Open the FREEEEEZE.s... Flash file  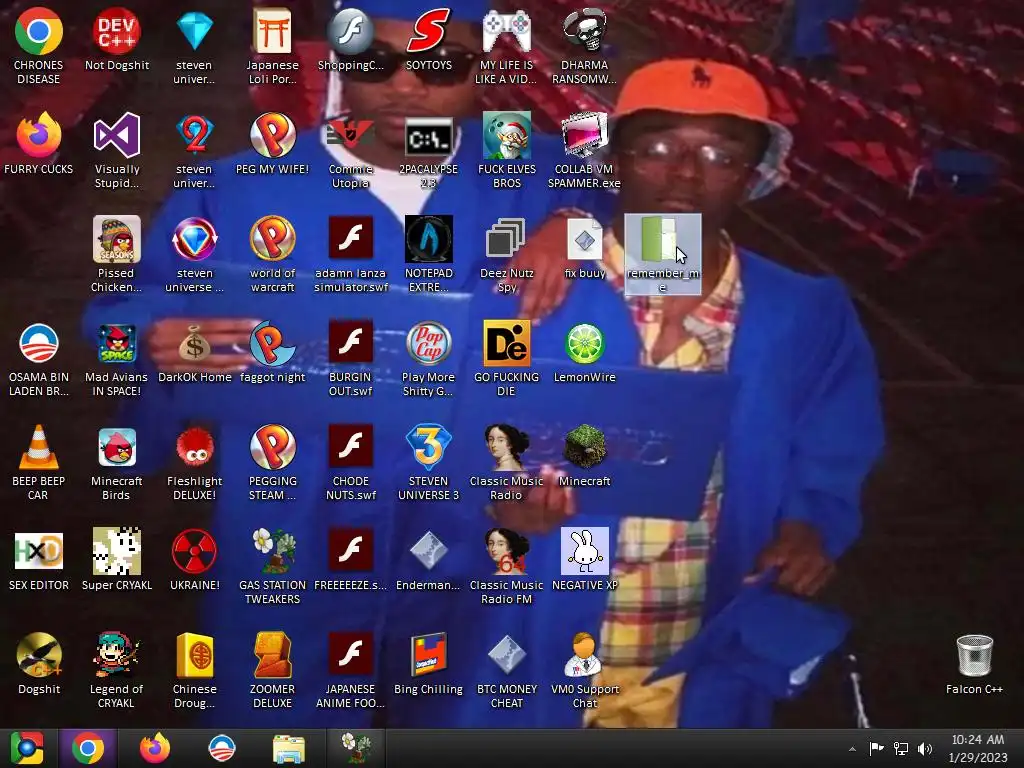[351, 552]
